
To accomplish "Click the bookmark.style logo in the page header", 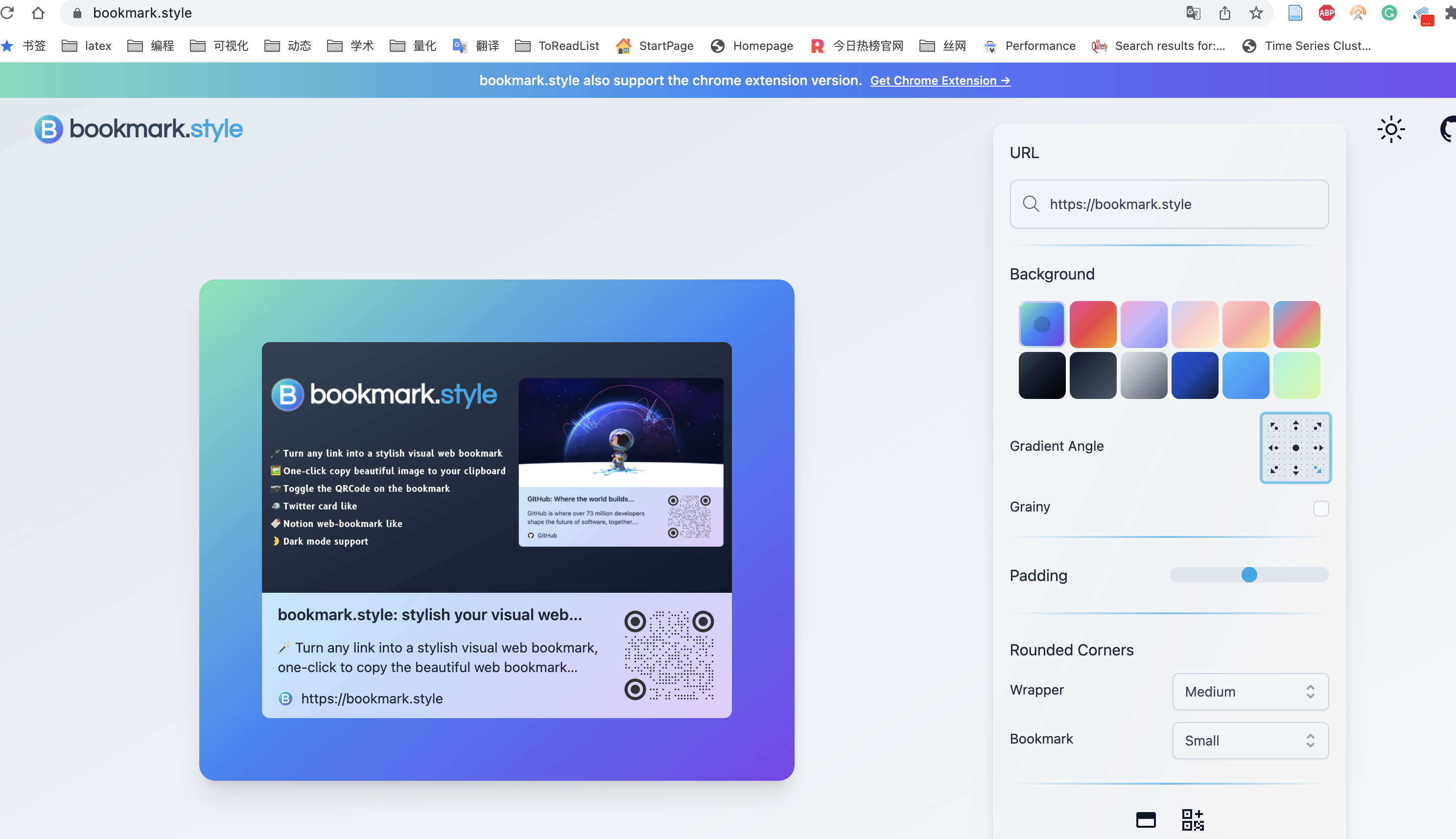I will point(139,129).
